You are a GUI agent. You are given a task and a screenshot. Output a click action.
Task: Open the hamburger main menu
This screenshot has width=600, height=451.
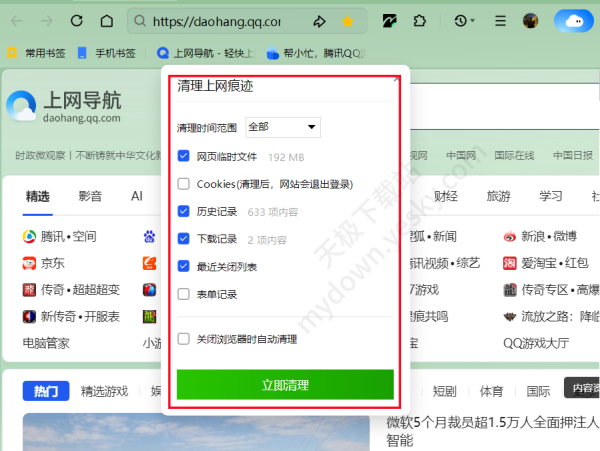(x=500, y=21)
